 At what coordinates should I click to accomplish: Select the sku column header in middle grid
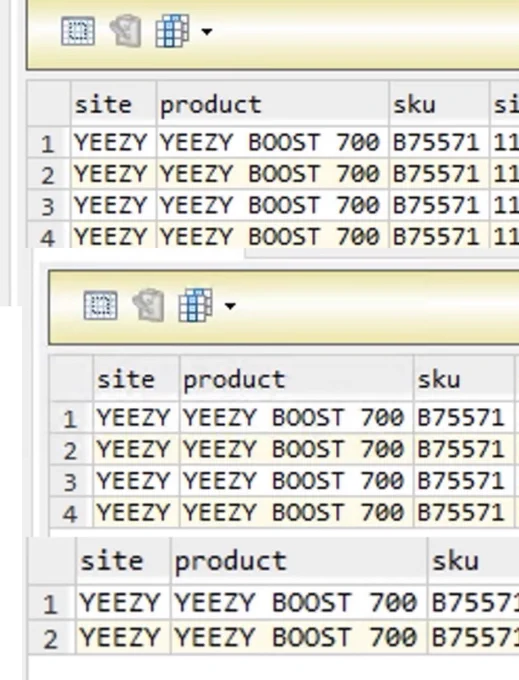[464, 379]
